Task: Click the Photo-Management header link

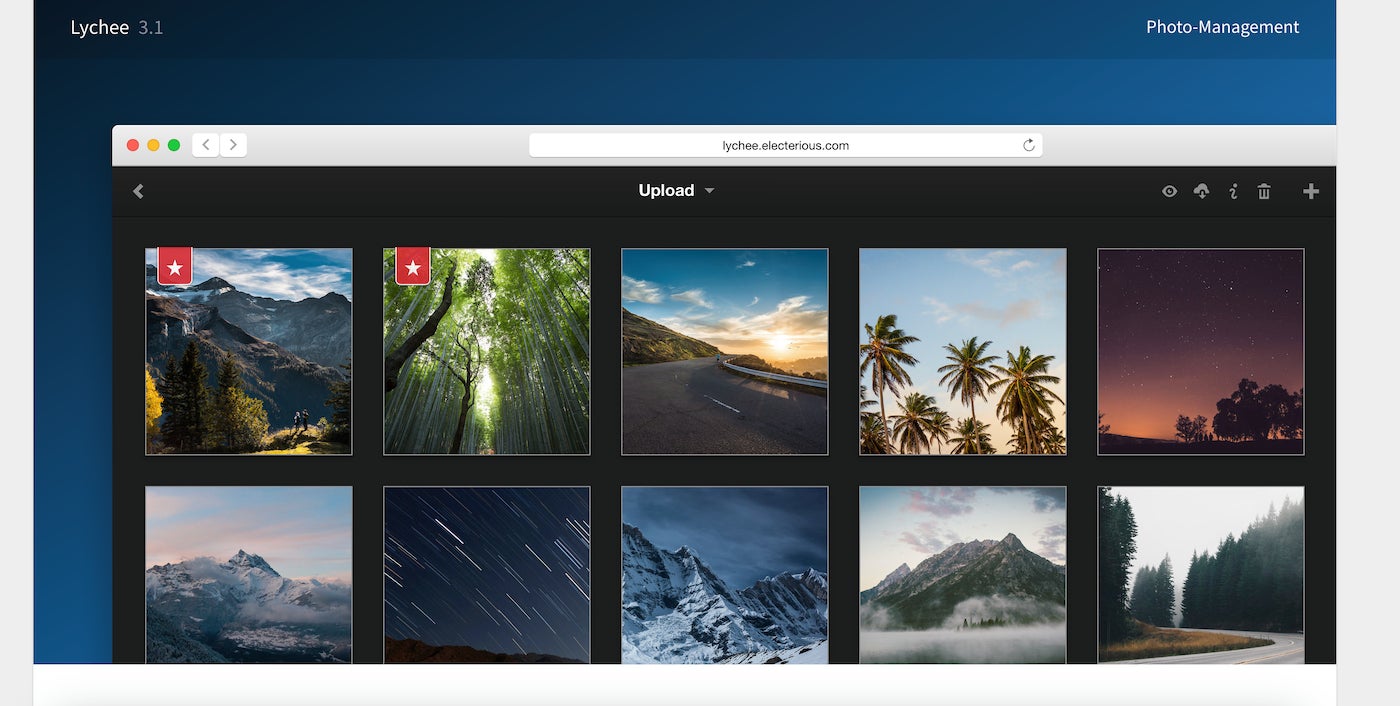Action: click(1222, 27)
